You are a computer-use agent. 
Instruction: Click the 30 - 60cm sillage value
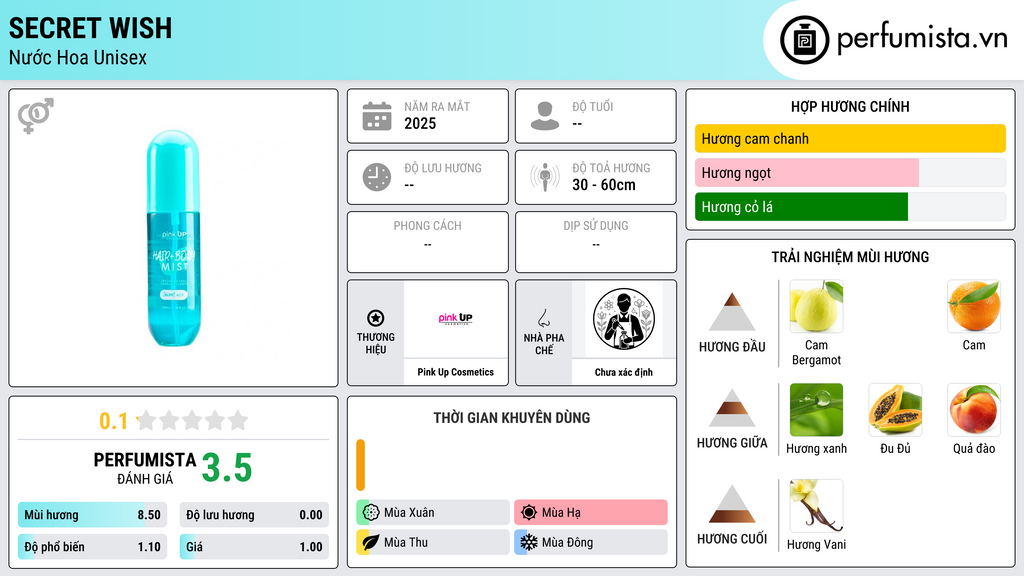click(x=604, y=185)
